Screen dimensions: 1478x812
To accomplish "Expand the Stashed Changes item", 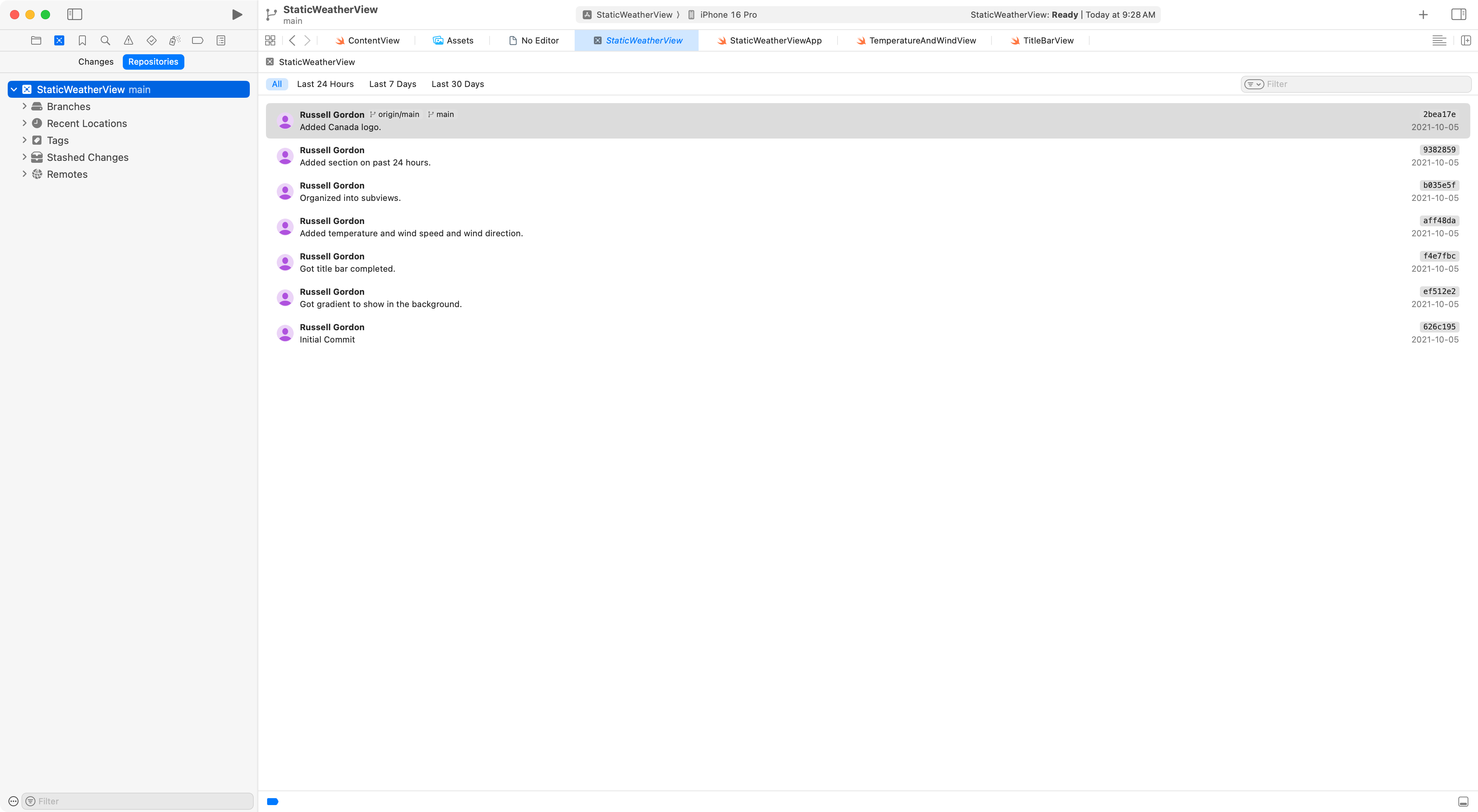I will 24,157.
